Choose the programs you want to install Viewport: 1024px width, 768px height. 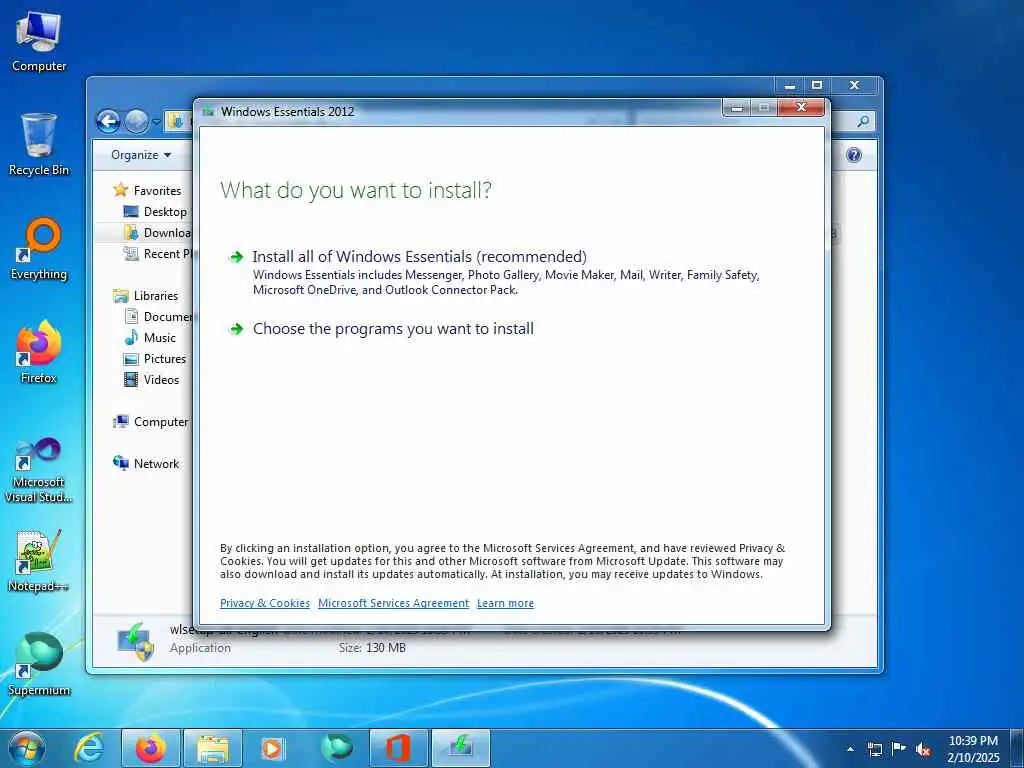pos(393,328)
